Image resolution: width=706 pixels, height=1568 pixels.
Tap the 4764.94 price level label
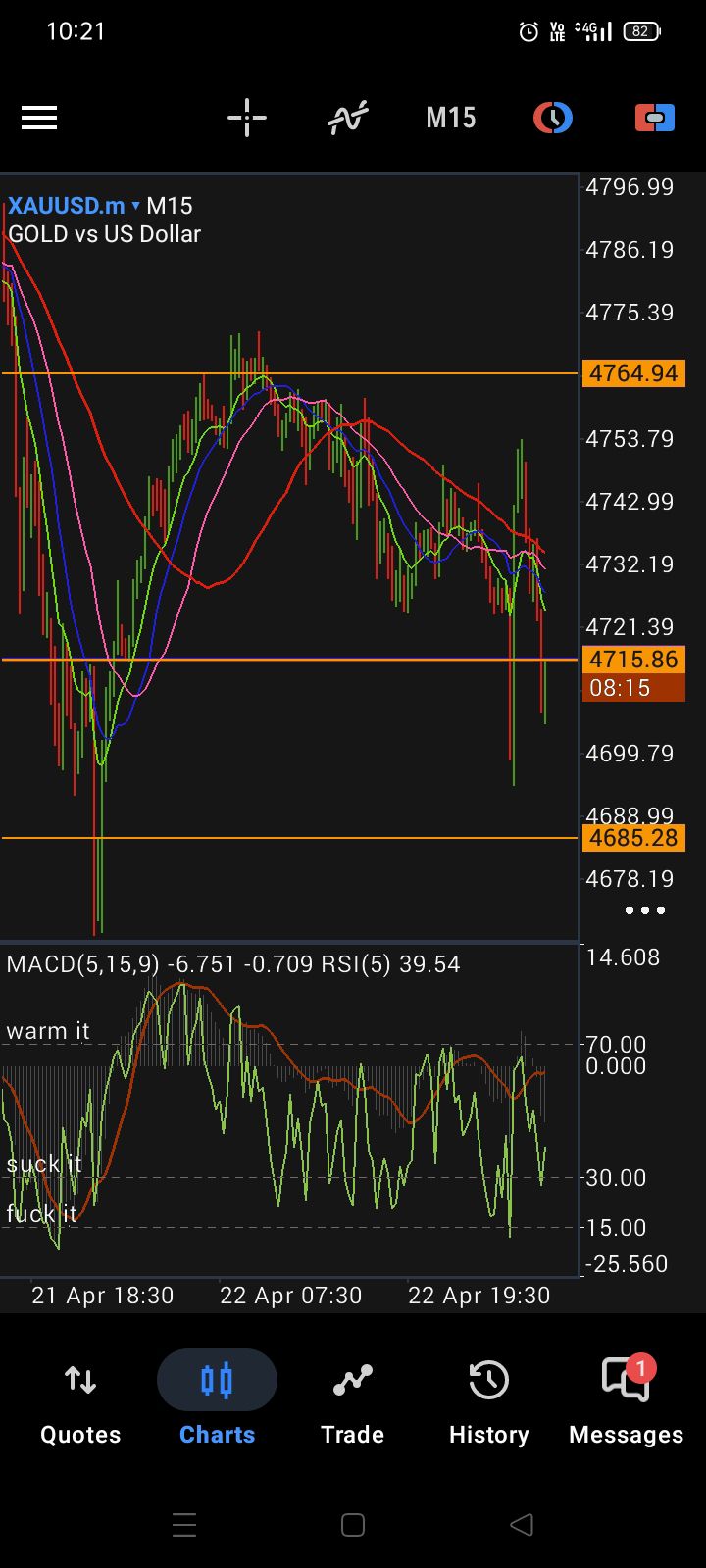(x=633, y=373)
